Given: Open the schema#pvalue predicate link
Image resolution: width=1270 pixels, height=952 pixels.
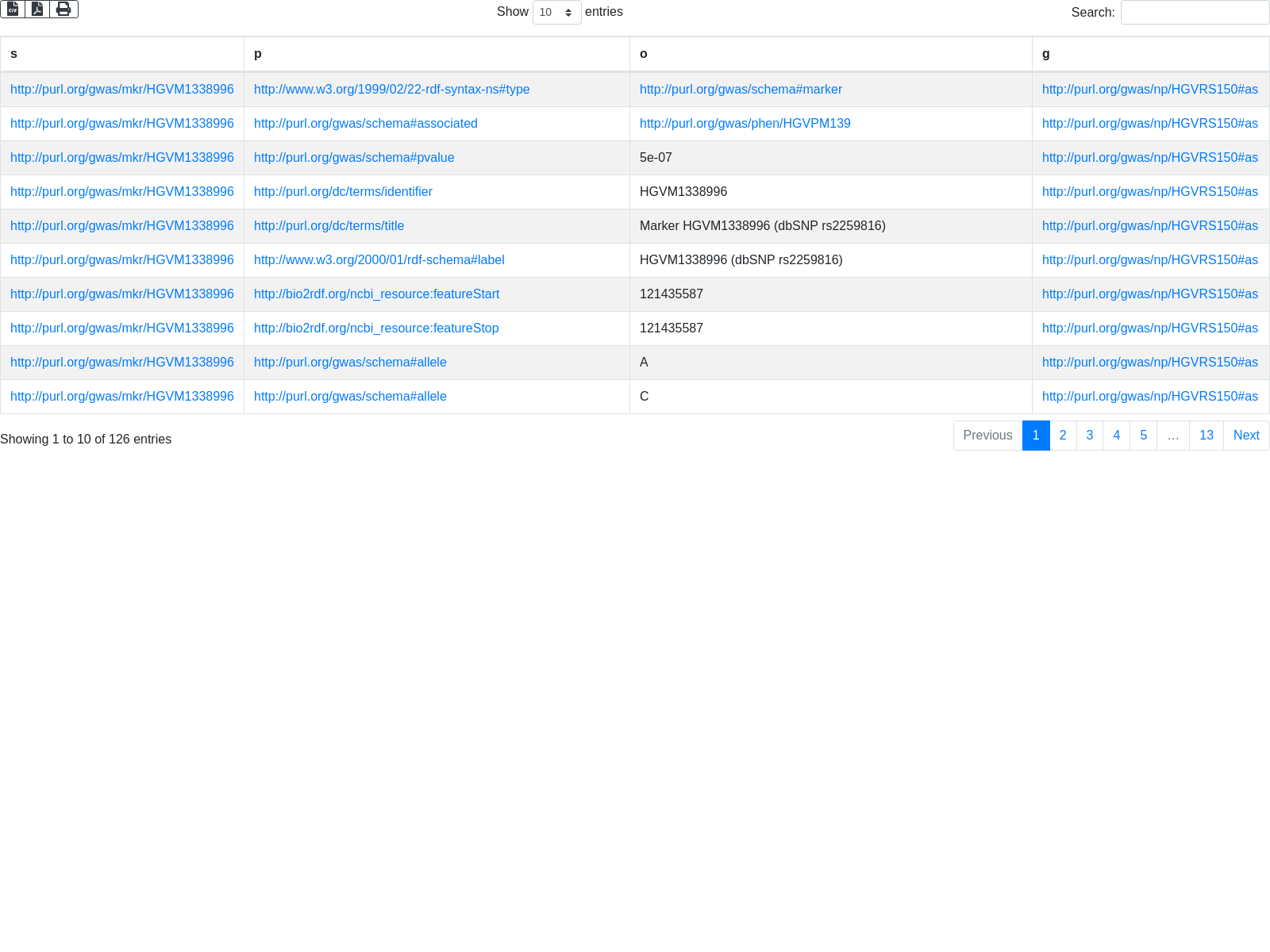Looking at the screenshot, I should coord(354,158).
